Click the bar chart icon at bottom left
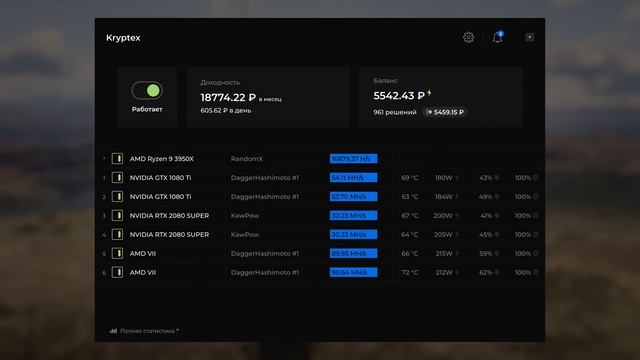Viewport: 640px width, 360px height. pos(113,331)
